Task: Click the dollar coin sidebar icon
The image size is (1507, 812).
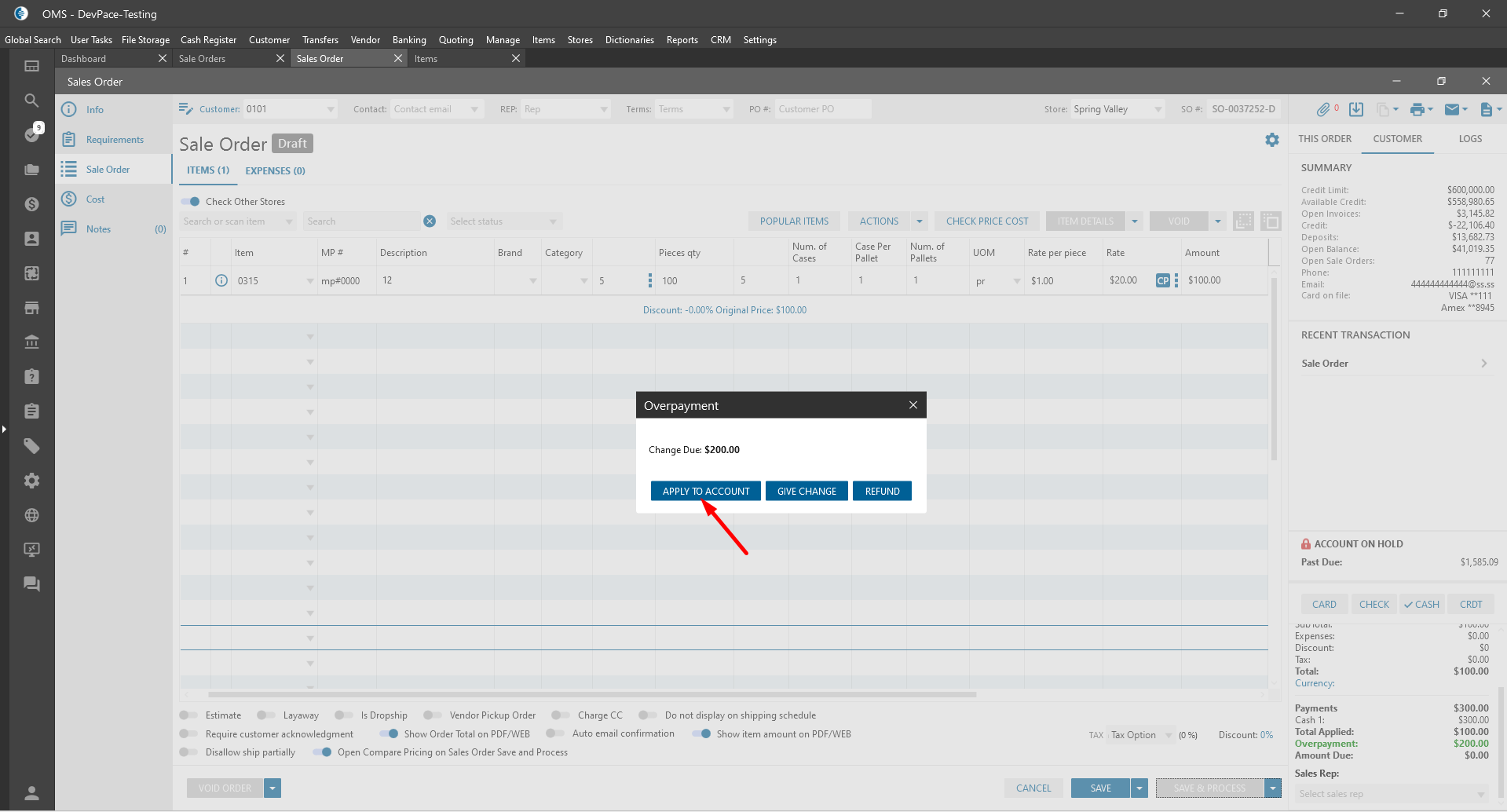Action: [31, 204]
